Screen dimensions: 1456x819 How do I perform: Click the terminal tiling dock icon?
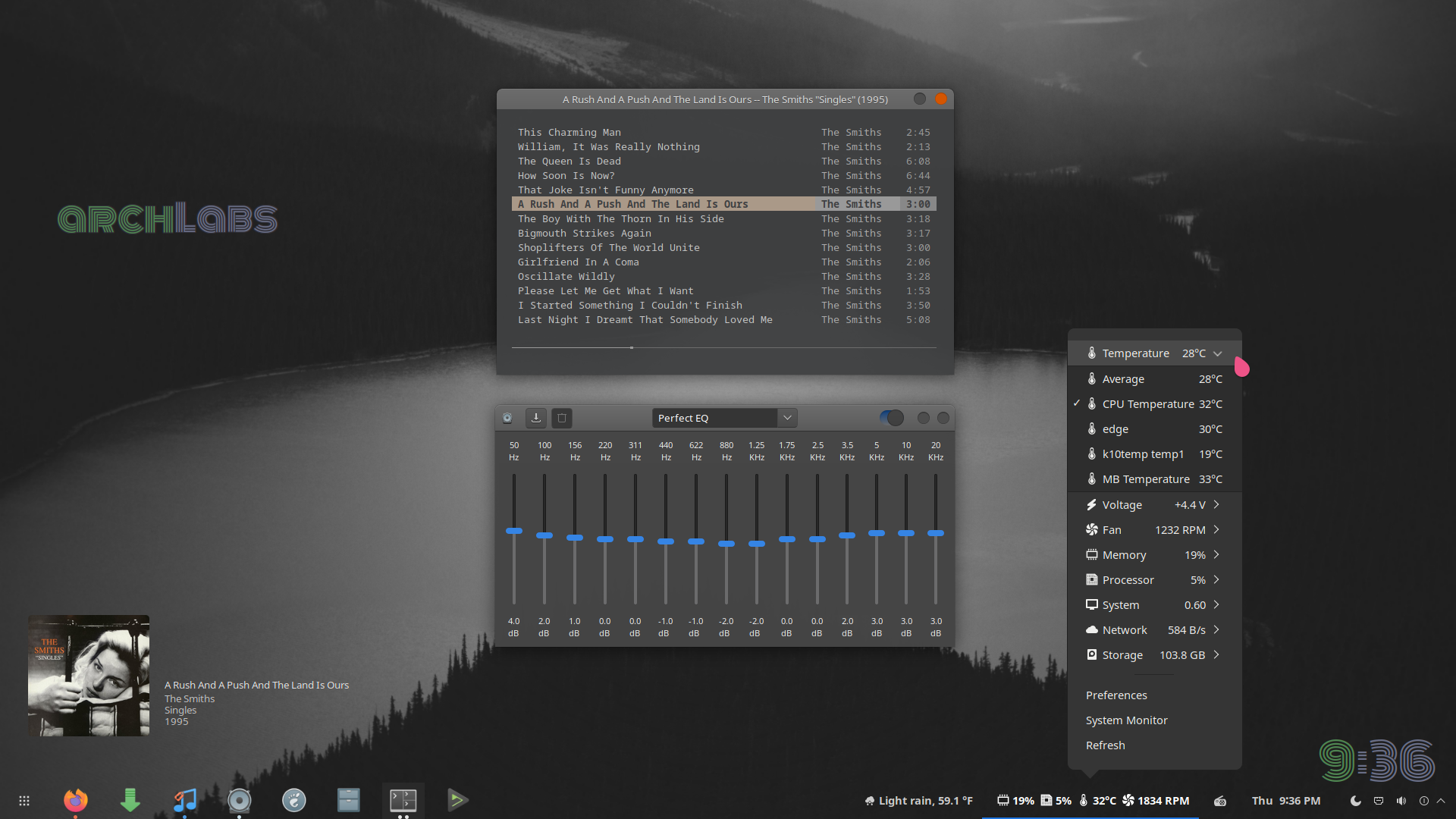(403, 799)
